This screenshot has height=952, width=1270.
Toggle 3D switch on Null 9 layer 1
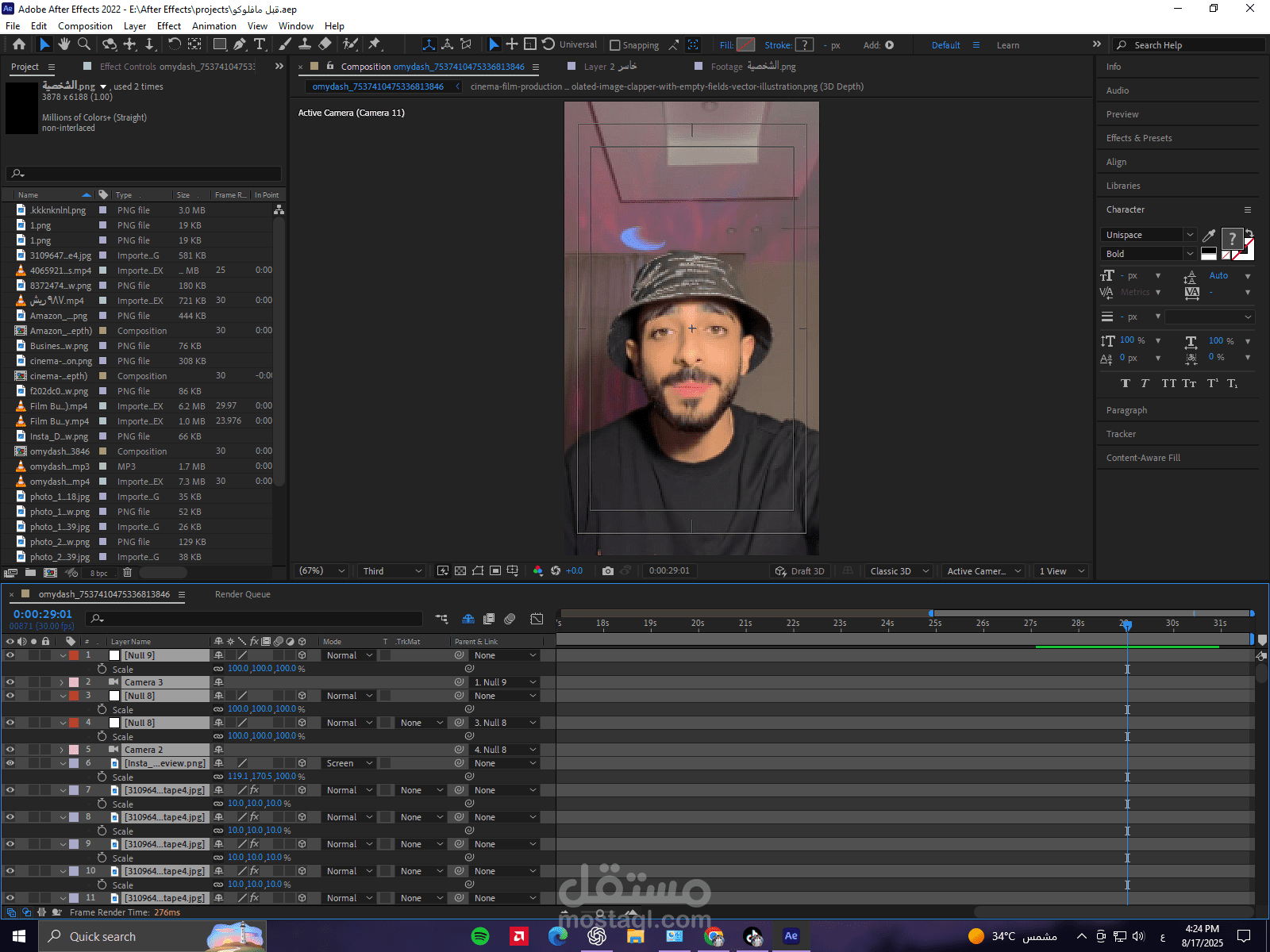pos(302,655)
